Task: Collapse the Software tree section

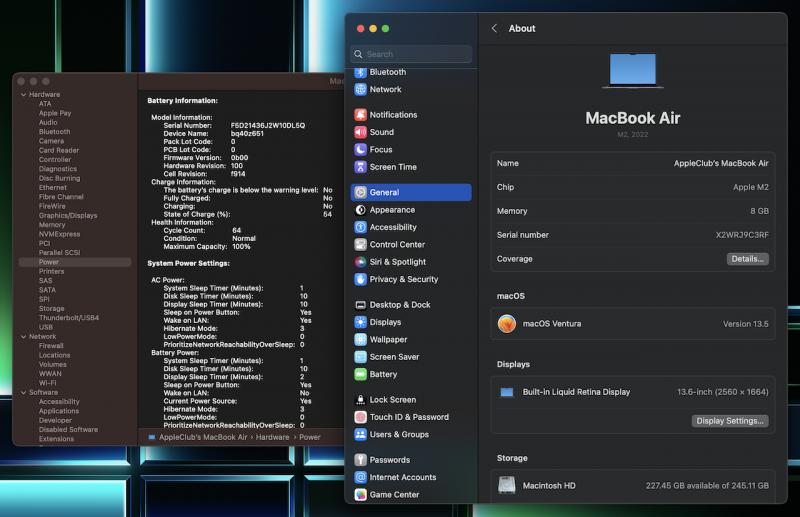Action: pyautogui.click(x=23, y=392)
